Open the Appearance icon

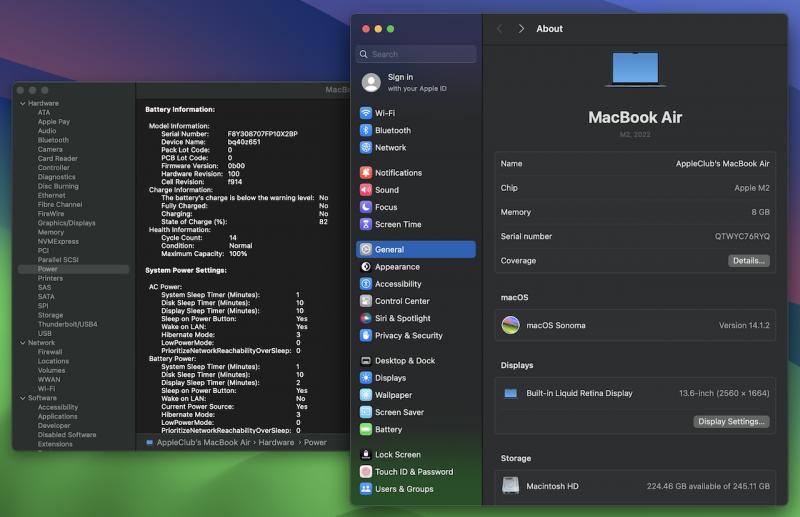(x=366, y=266)
